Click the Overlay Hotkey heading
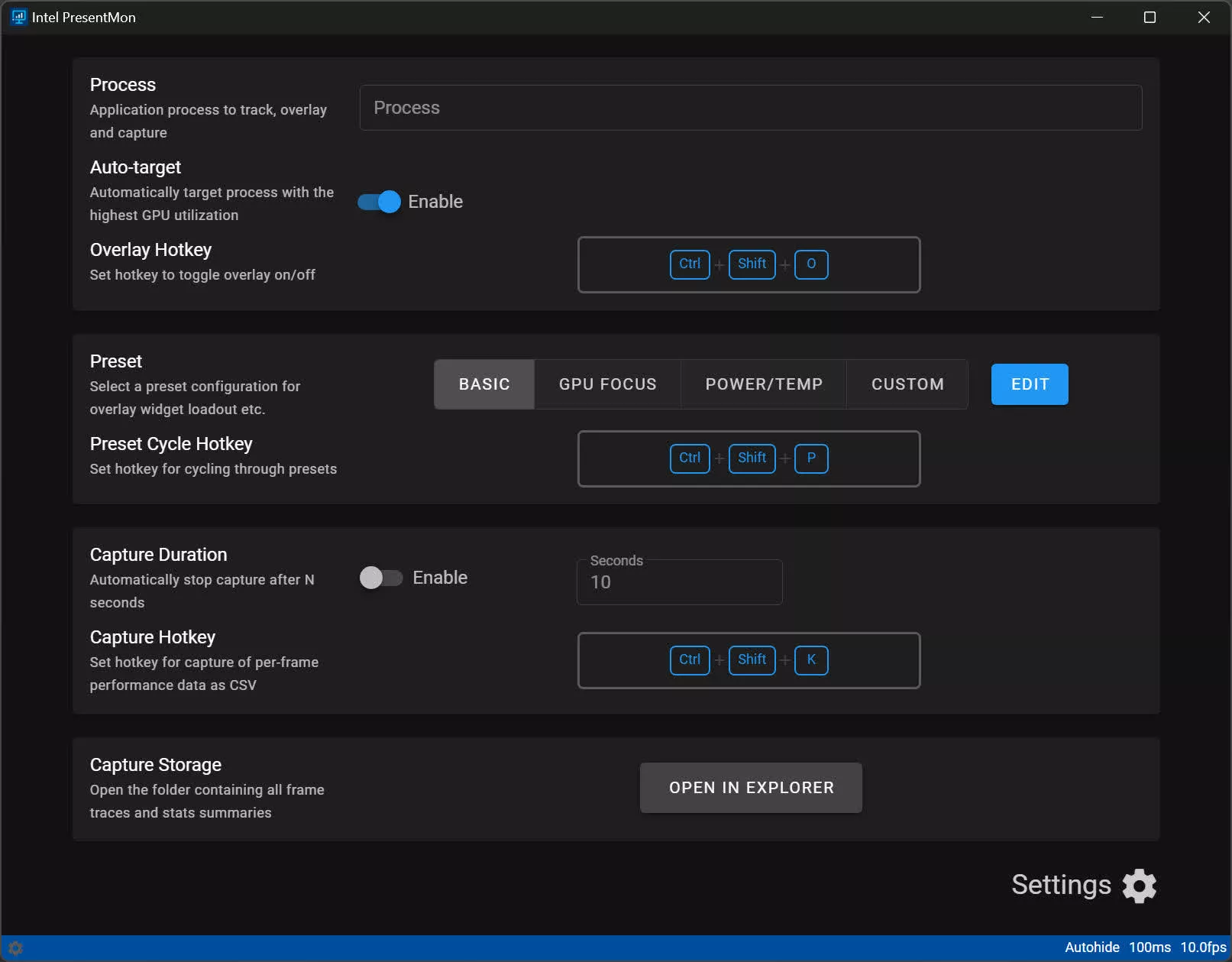This screenshot has width=1232, height=962. tap(150, 250)
